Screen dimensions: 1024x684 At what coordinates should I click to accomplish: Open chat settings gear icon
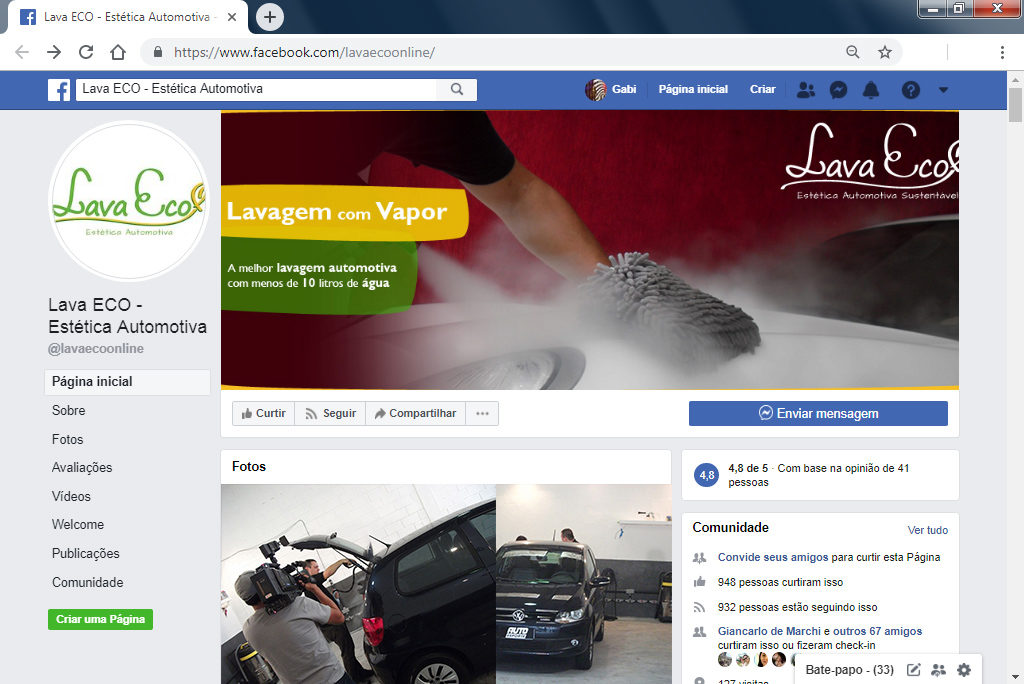click(x=964, y=670)
